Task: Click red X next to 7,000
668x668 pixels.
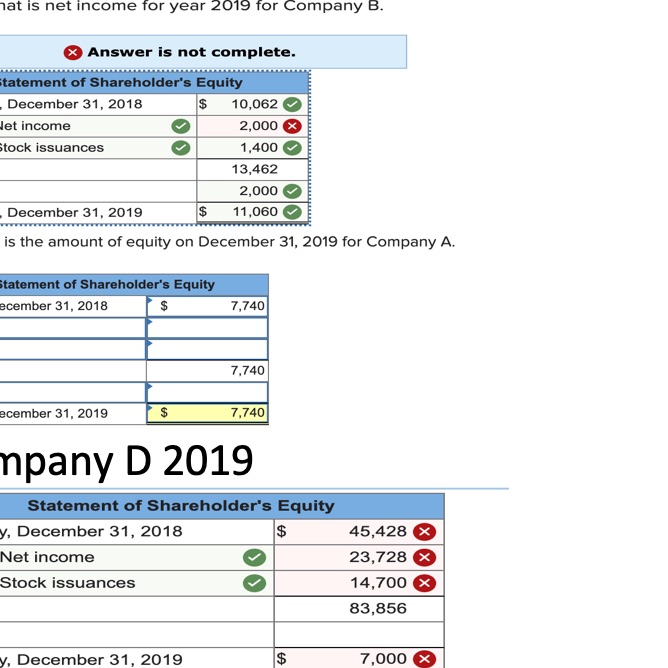Action: 424,659
